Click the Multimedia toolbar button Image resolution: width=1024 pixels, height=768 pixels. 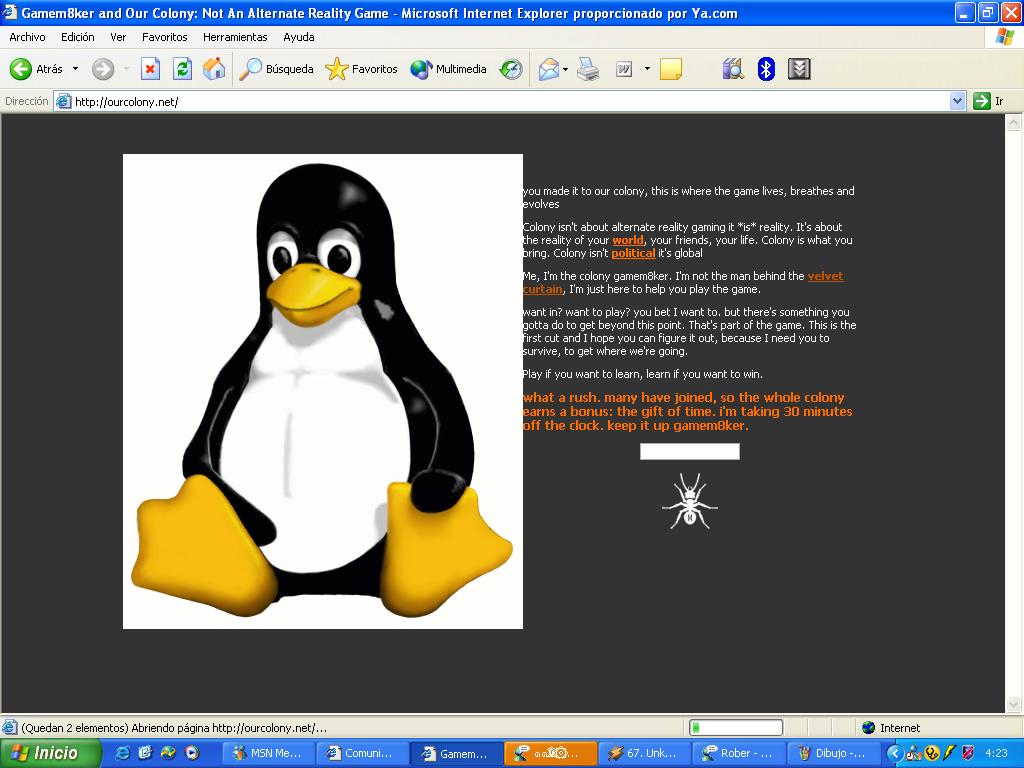(x=449, y=69)
